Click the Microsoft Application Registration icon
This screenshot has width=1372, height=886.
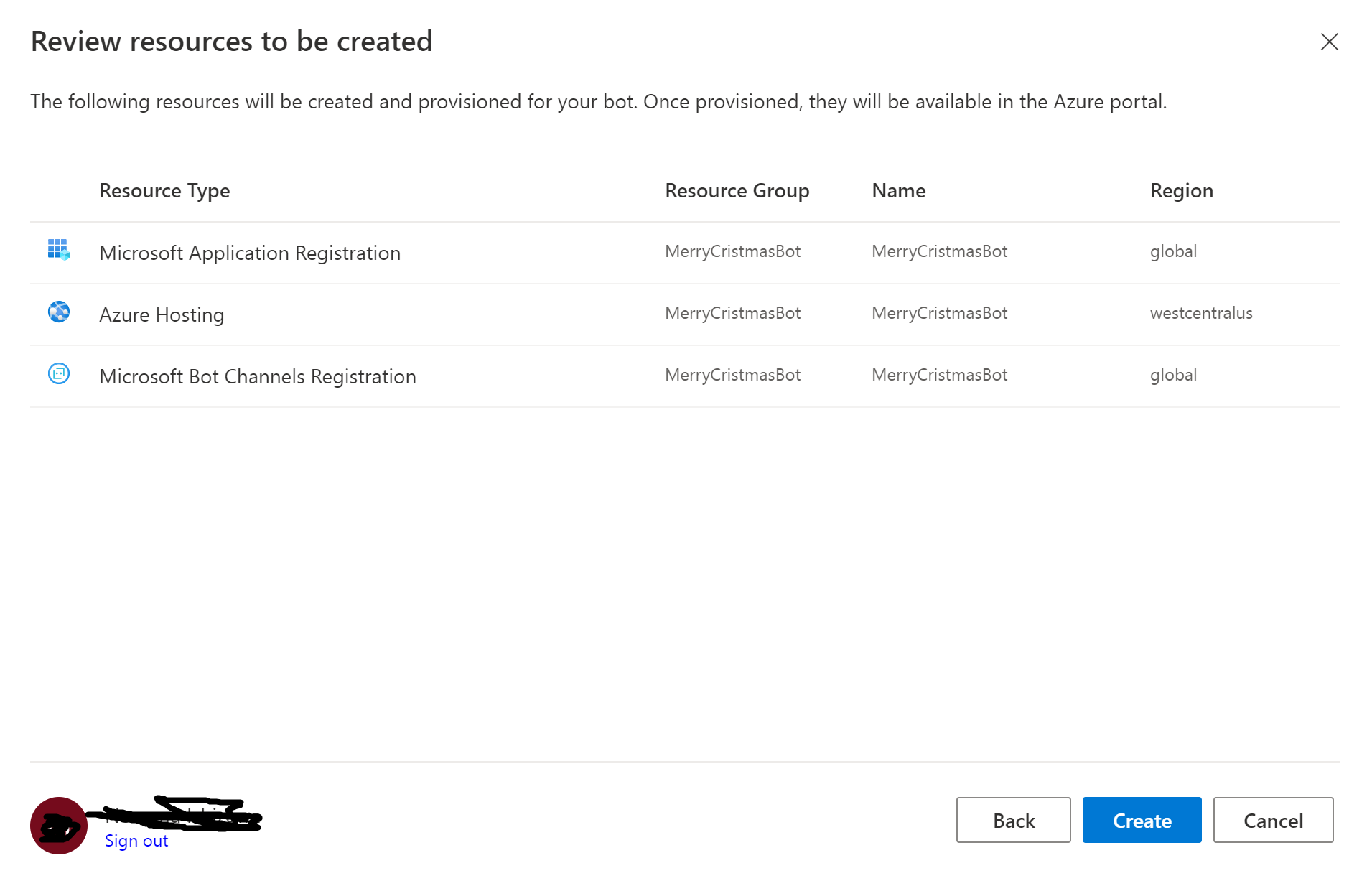[x=58, y=250]
